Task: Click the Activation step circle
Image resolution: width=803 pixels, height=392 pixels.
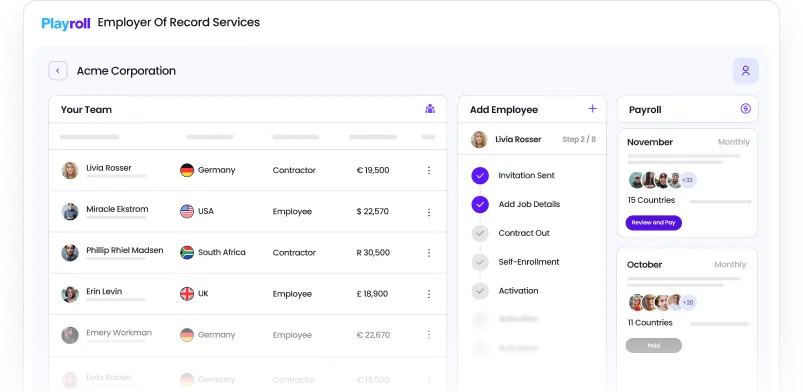Action: click(480, 291)
